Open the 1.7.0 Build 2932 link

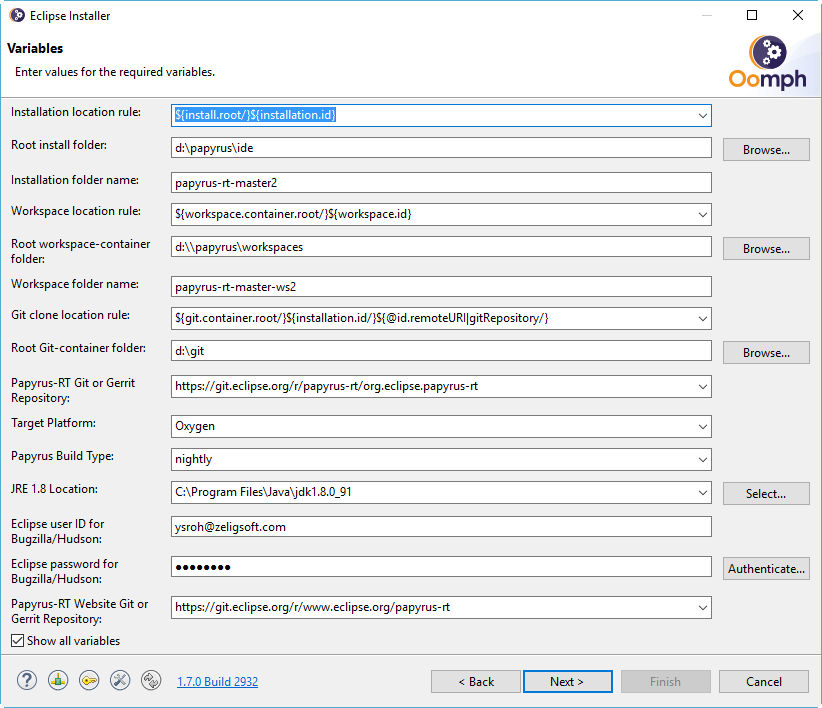click(x=218, y=681)
